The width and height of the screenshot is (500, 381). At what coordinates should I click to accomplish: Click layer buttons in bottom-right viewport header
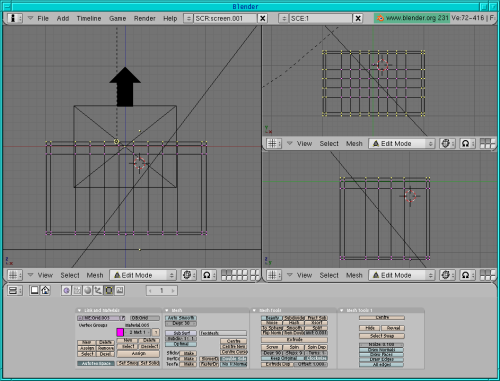click(488, 275)
